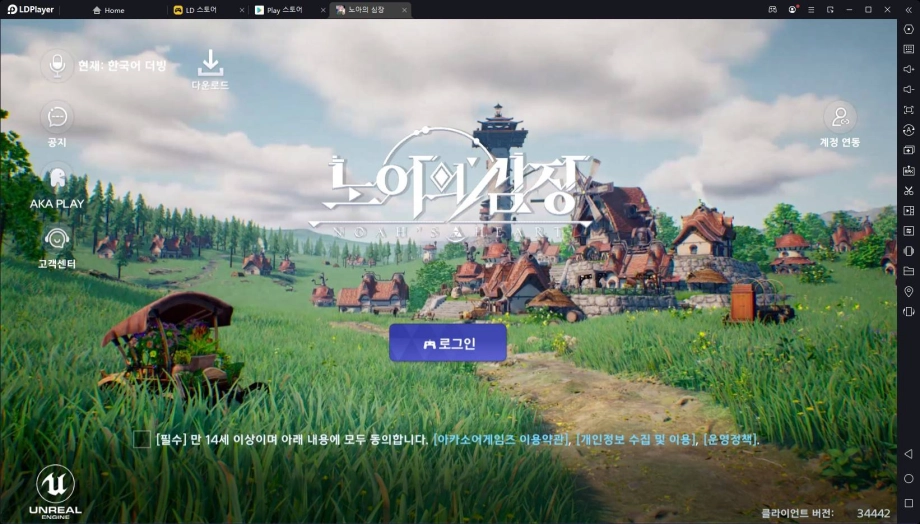Viewport: 920px width, 524px height.
Task: Click the scissors screenshot tool
Action: click(908, 190)
